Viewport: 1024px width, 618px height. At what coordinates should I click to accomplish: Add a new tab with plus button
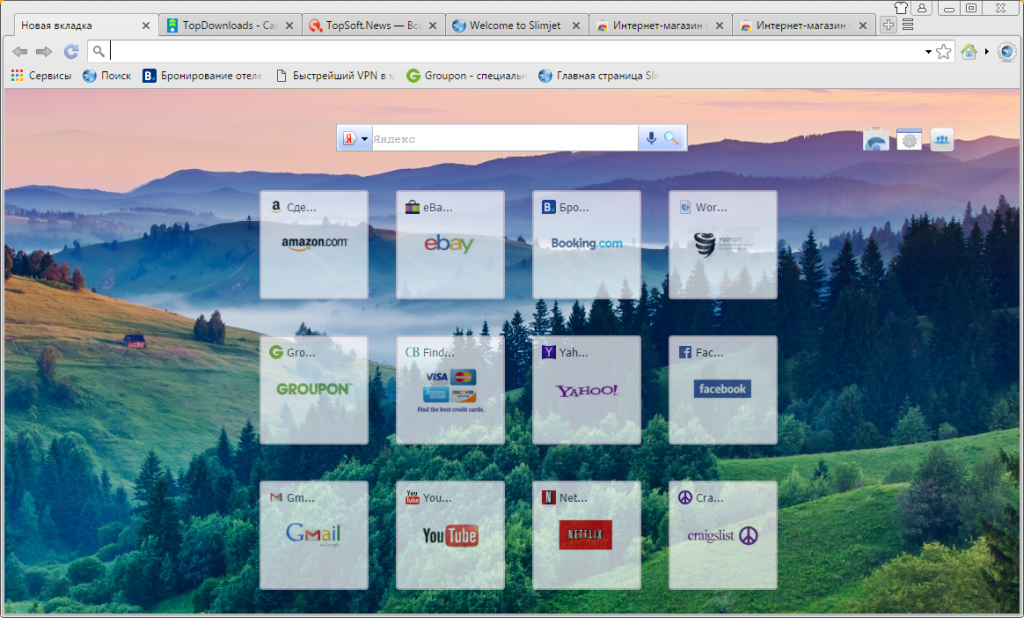pos(888,25)
